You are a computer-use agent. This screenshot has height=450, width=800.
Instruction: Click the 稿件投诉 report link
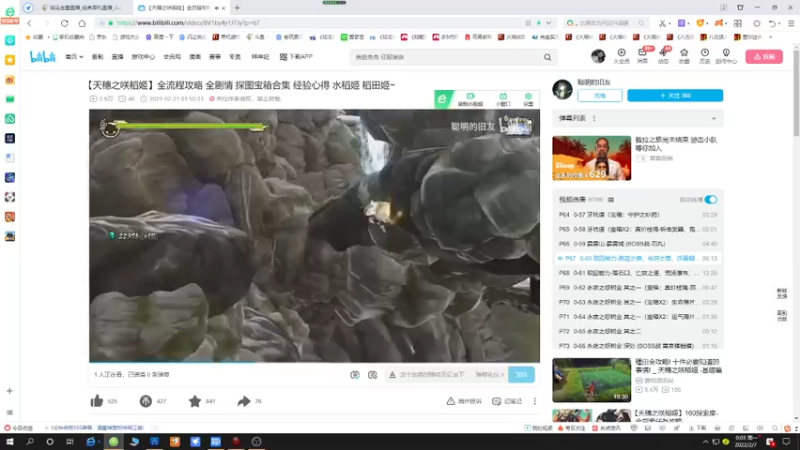pyautogui.click(x=464, y=401)
